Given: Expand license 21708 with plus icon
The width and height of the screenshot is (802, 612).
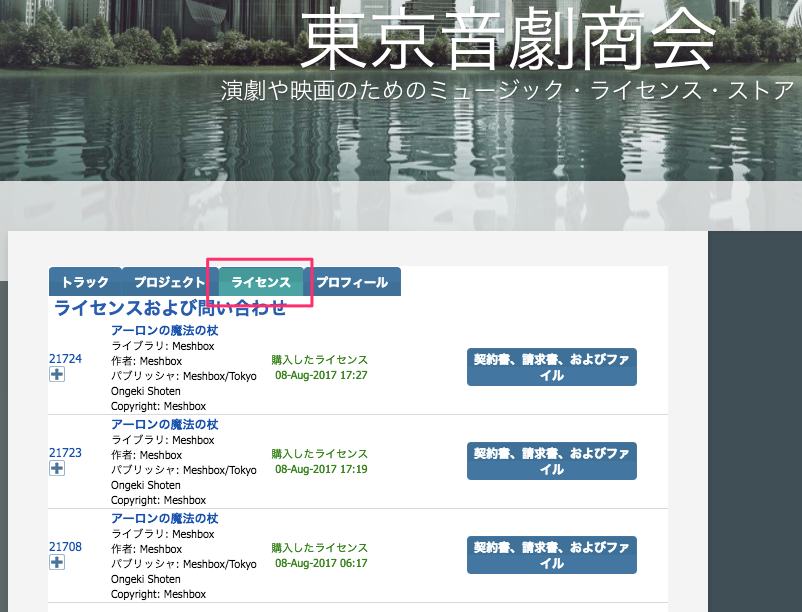Looking at the screenshot, I should pyautogui.click(x=57, y=563).
